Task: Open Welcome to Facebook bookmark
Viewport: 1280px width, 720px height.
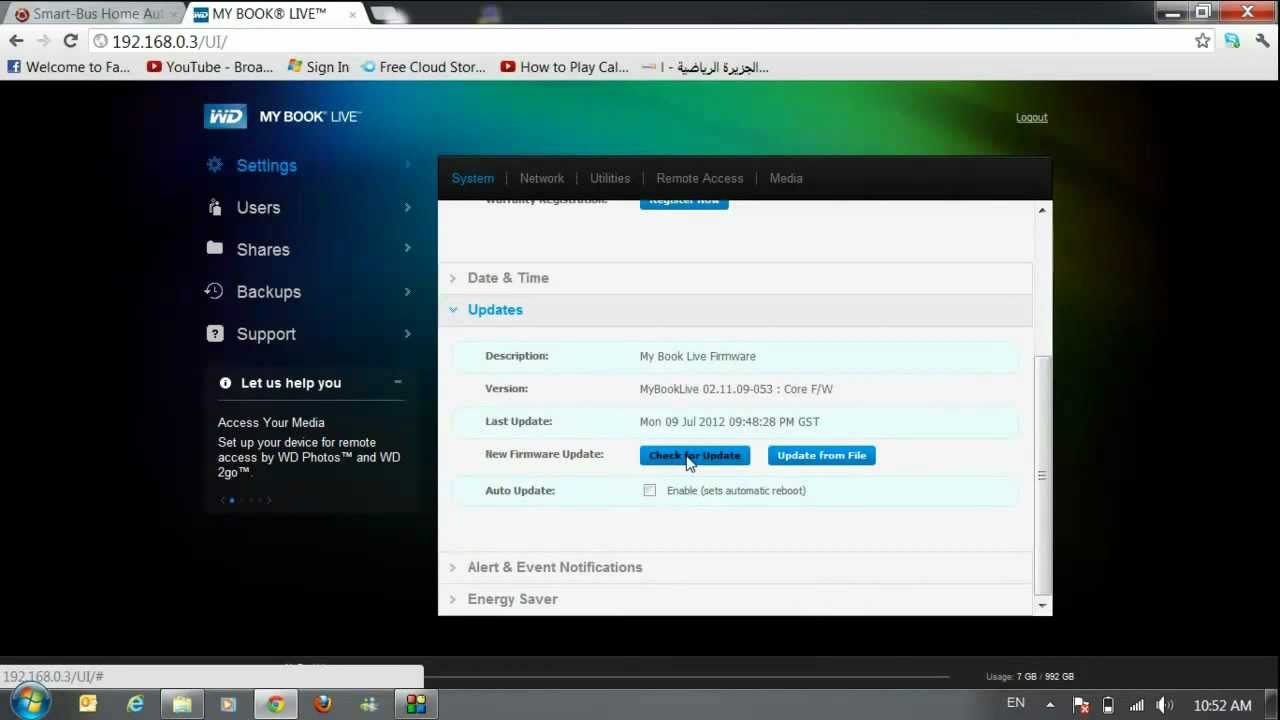Action: click(x=69, y=67)
